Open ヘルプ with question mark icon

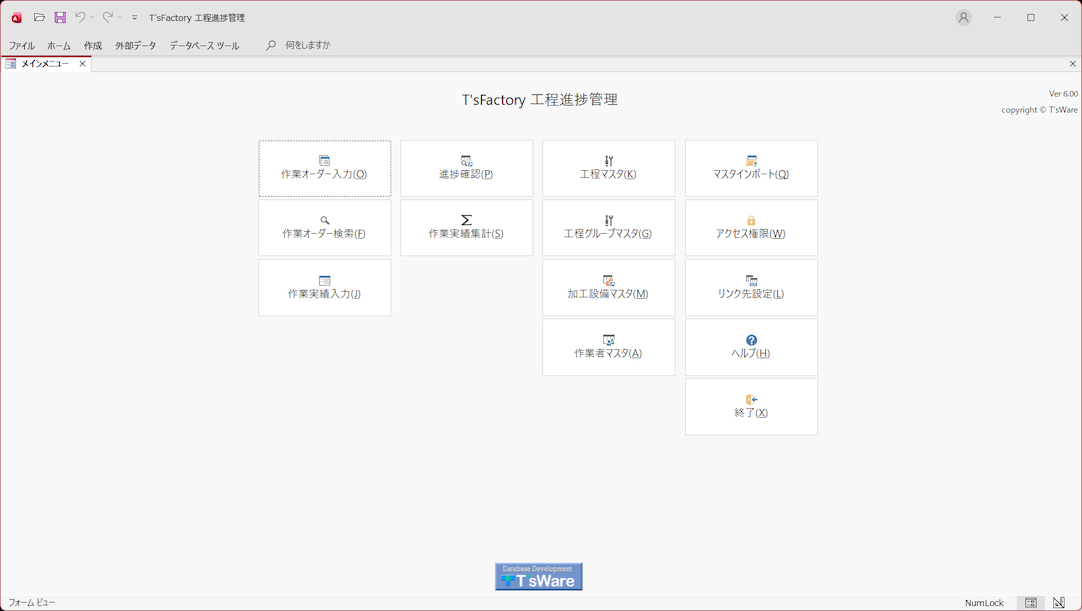point(751,347)
